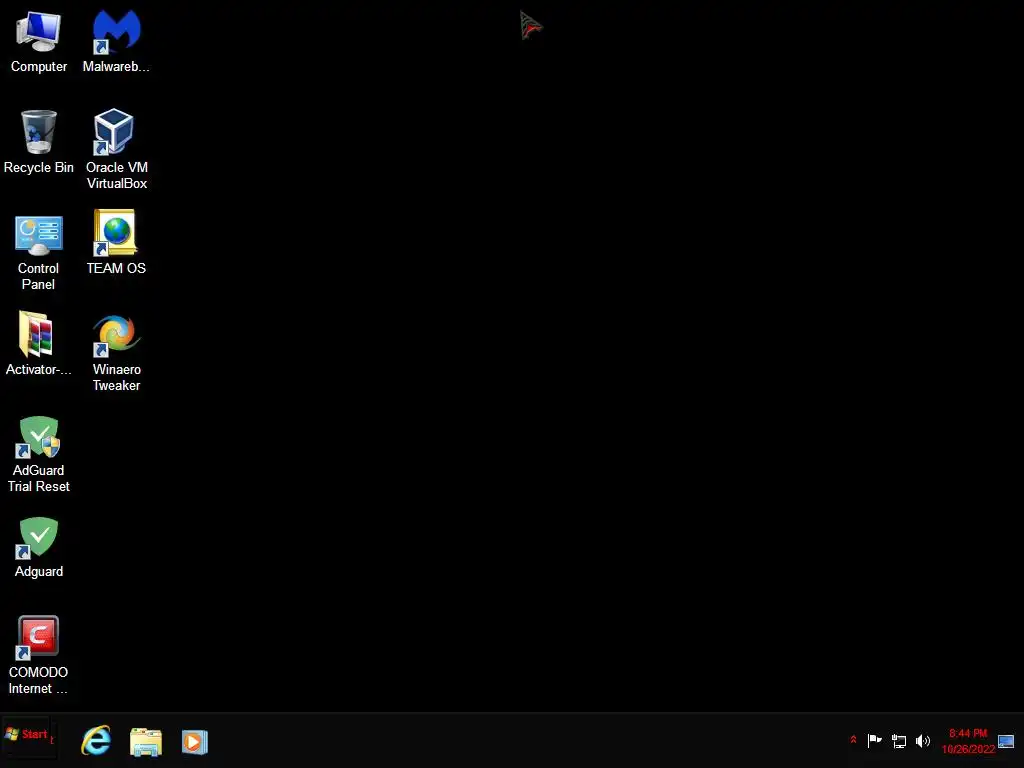This screenshot has width=1024, height=768.
Task: Select the Recycle Bin icon
Action: pos(39,142)
